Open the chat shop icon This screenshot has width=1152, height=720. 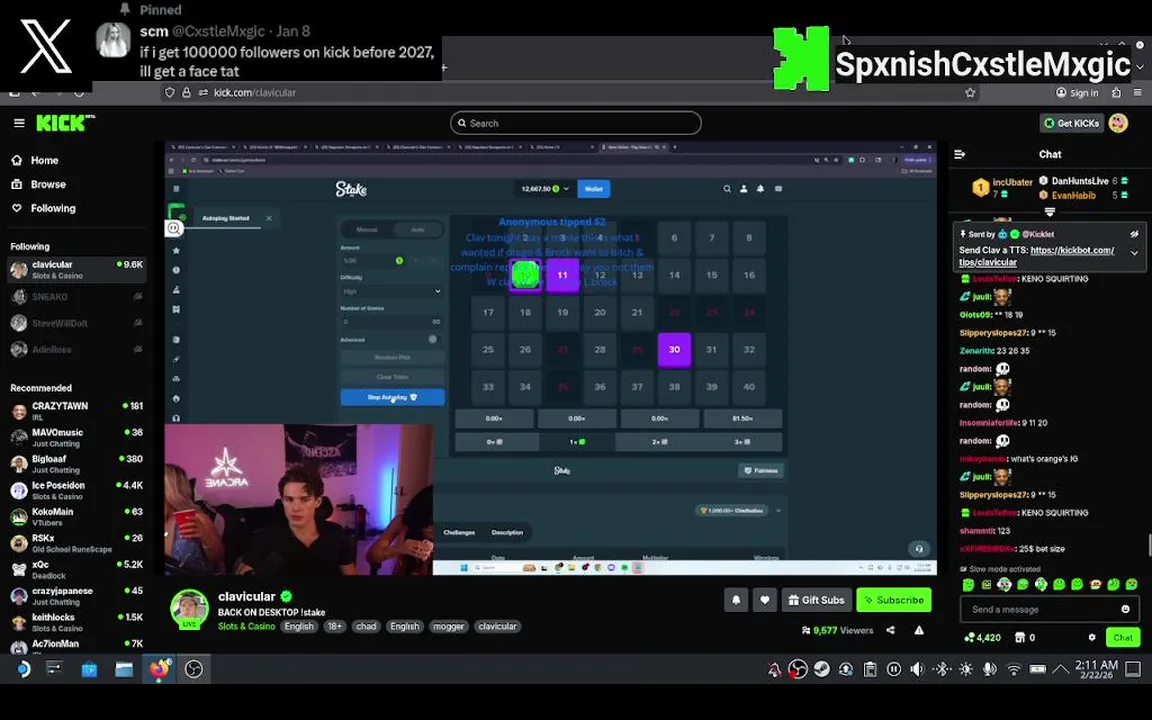1020,638
